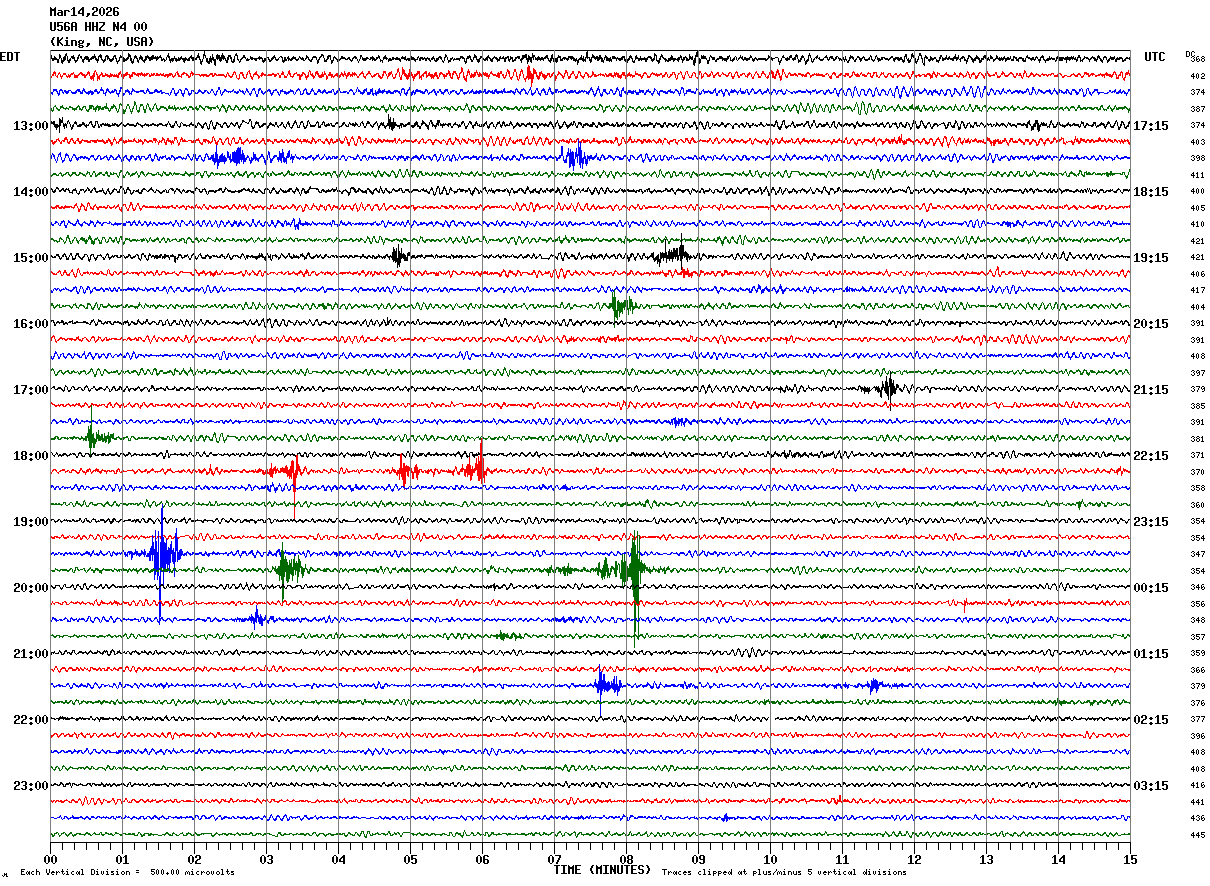Click the 15 minute tick on the x-axis
1210x886 pixels.
click(x=1129, y=859)
